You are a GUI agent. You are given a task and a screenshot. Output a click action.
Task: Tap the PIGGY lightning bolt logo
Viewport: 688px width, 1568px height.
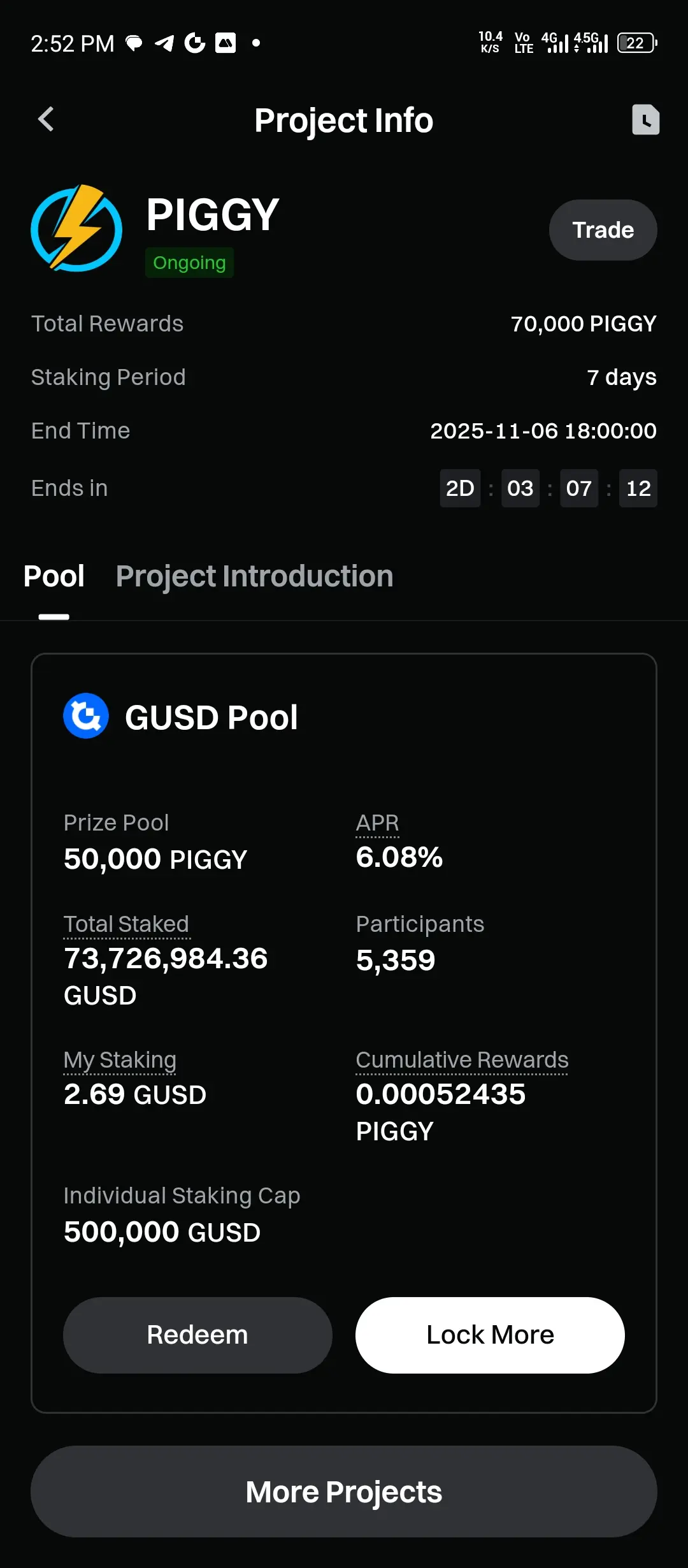tap(76, 228)
